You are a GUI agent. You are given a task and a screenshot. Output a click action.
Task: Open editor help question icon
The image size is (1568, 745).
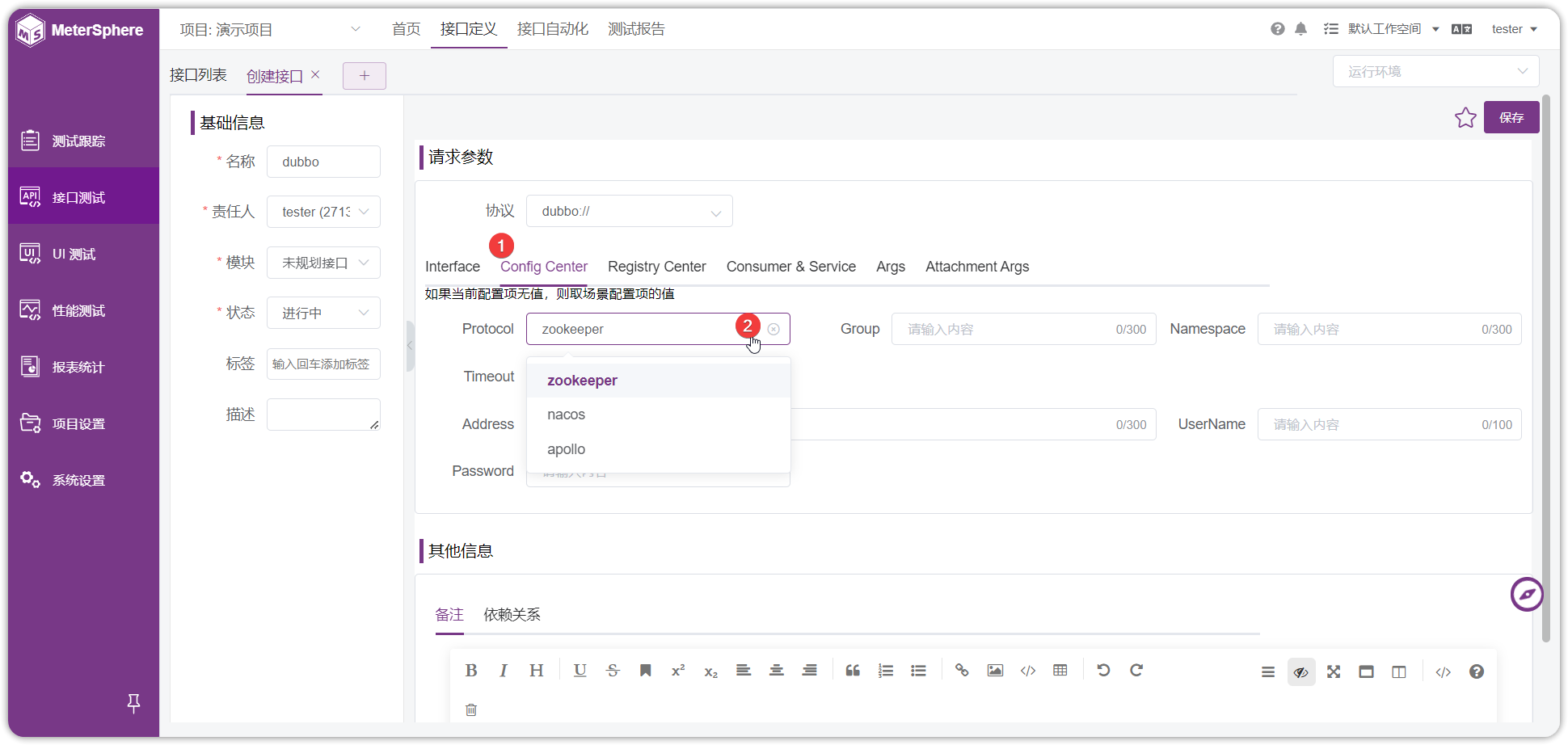tap(1477, 671)
